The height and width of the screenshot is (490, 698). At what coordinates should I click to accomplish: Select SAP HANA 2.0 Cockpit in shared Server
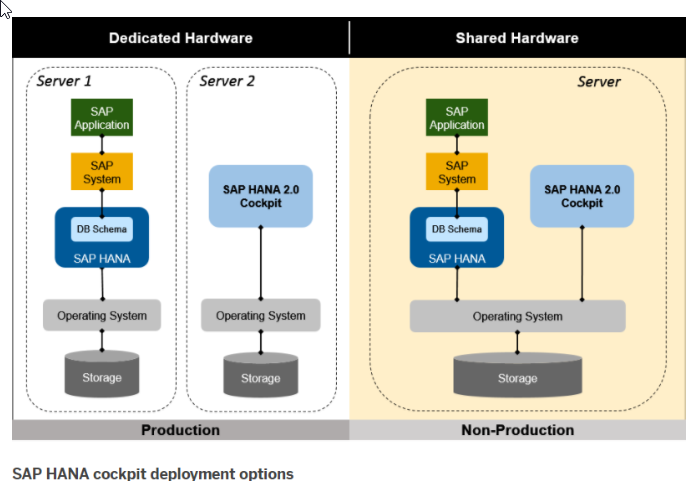pos(582,196)
